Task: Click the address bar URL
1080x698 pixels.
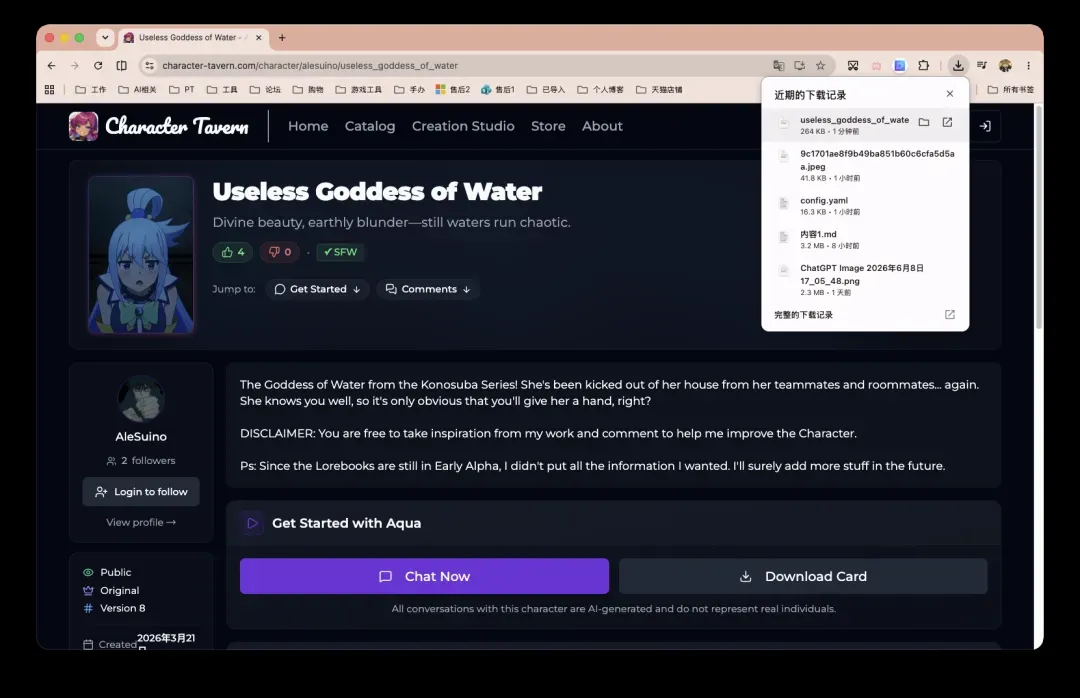Action: pos(310,65)
